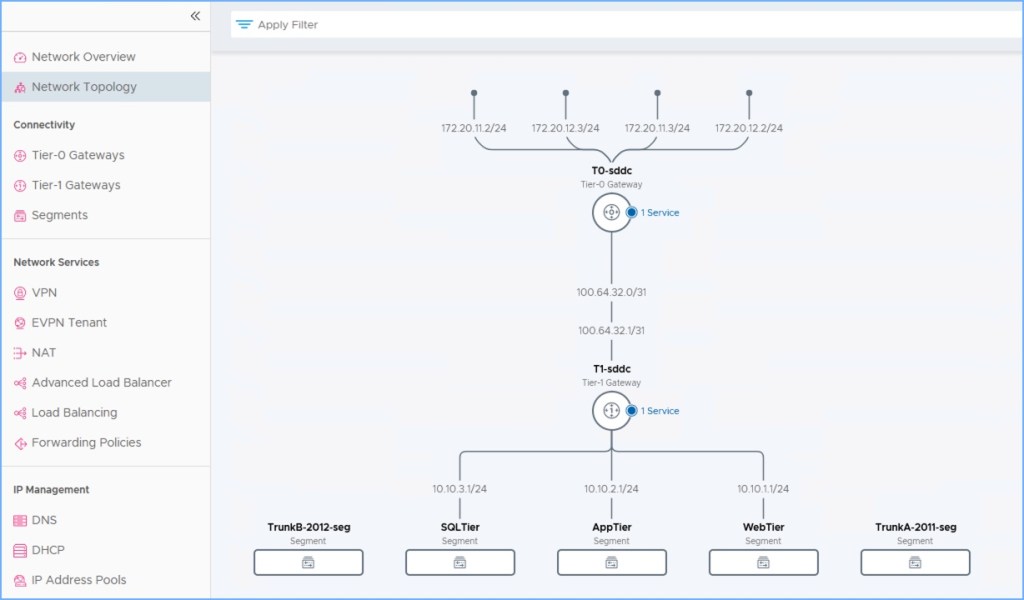Open Advanced Load Balancer page
The image size is (1024, 600).
click(x=101, y=383)
